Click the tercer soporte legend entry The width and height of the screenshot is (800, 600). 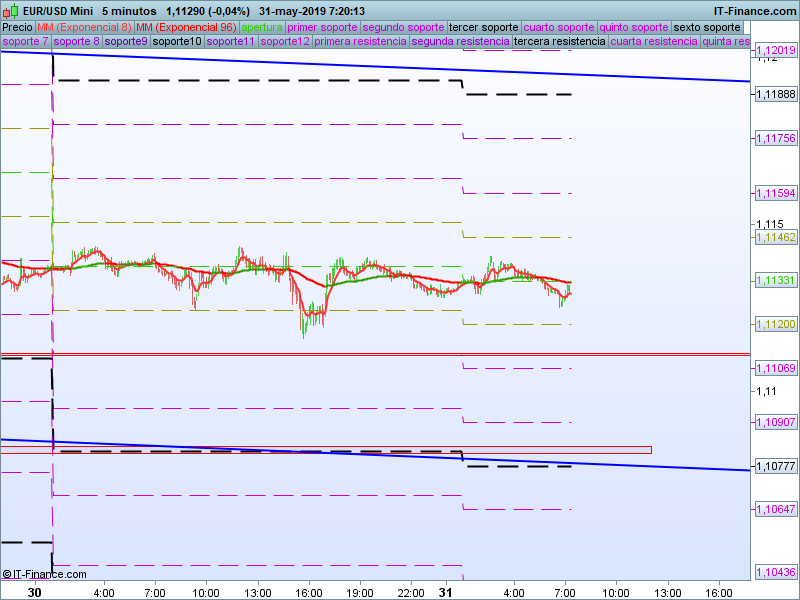pyautogui.click(x=484, y=27)
